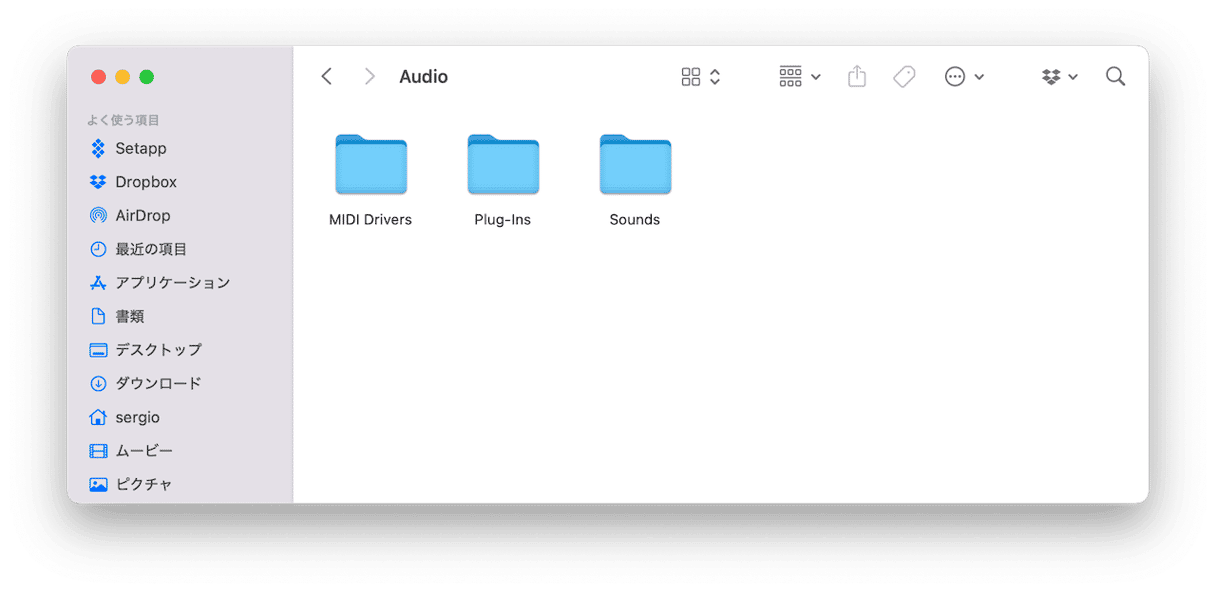Open the ellipsis action menu
The image size is (1216, 592).
point(964,77)
